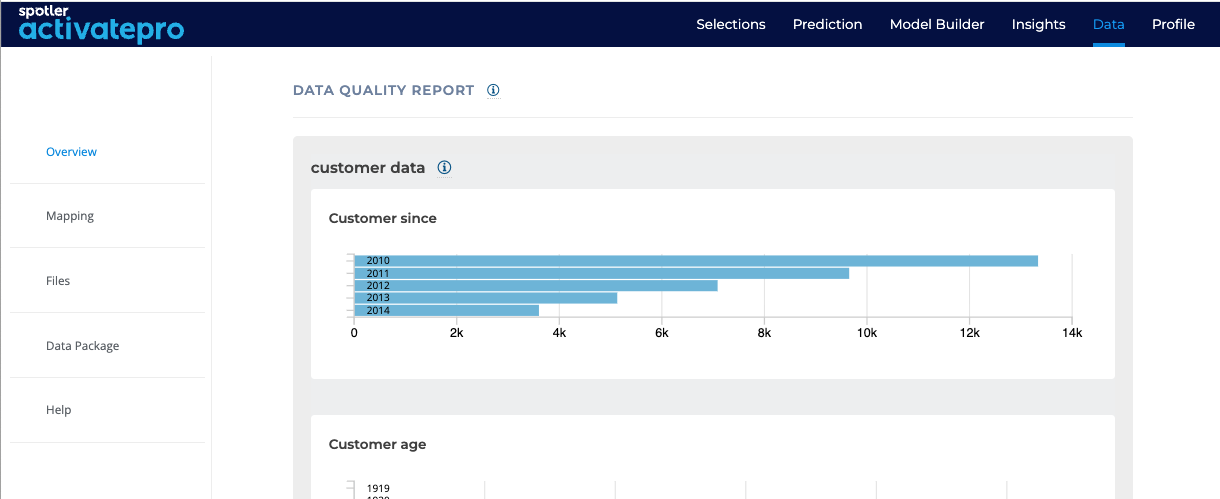
Task: Open Model Builder in top navigation
Action: point(937,24)
